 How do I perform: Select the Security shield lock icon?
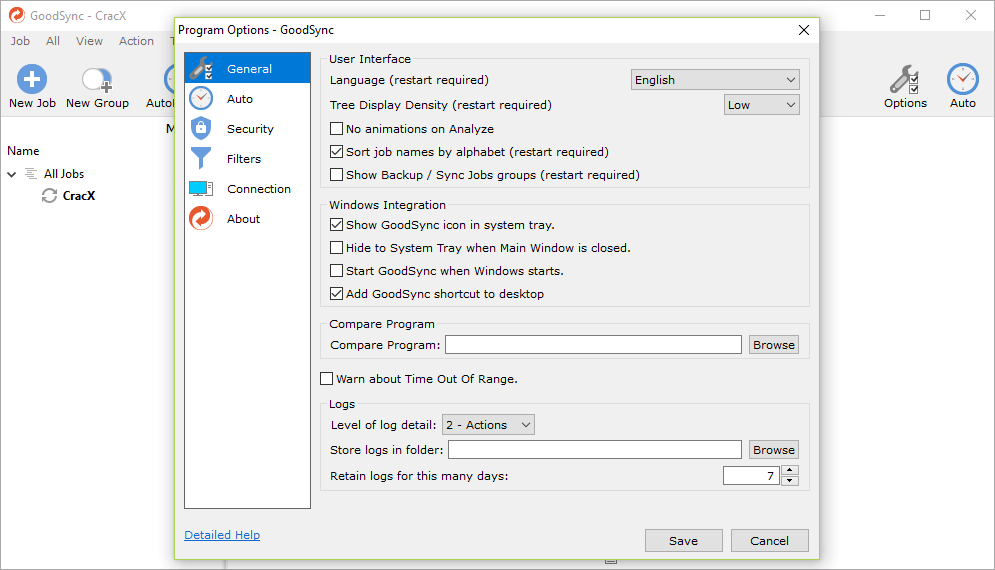pos(201,128)
